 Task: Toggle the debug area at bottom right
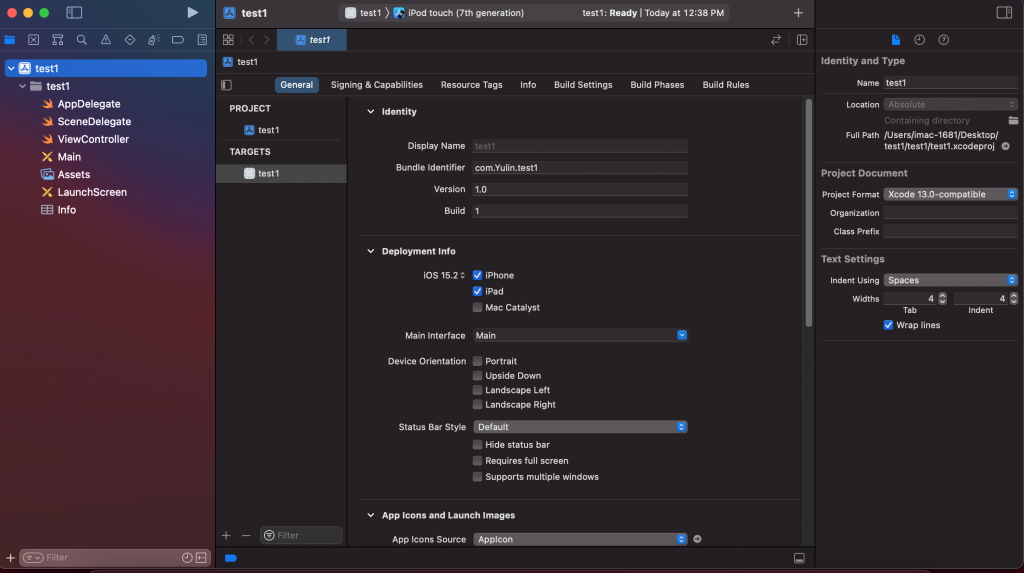click(799, 558)
